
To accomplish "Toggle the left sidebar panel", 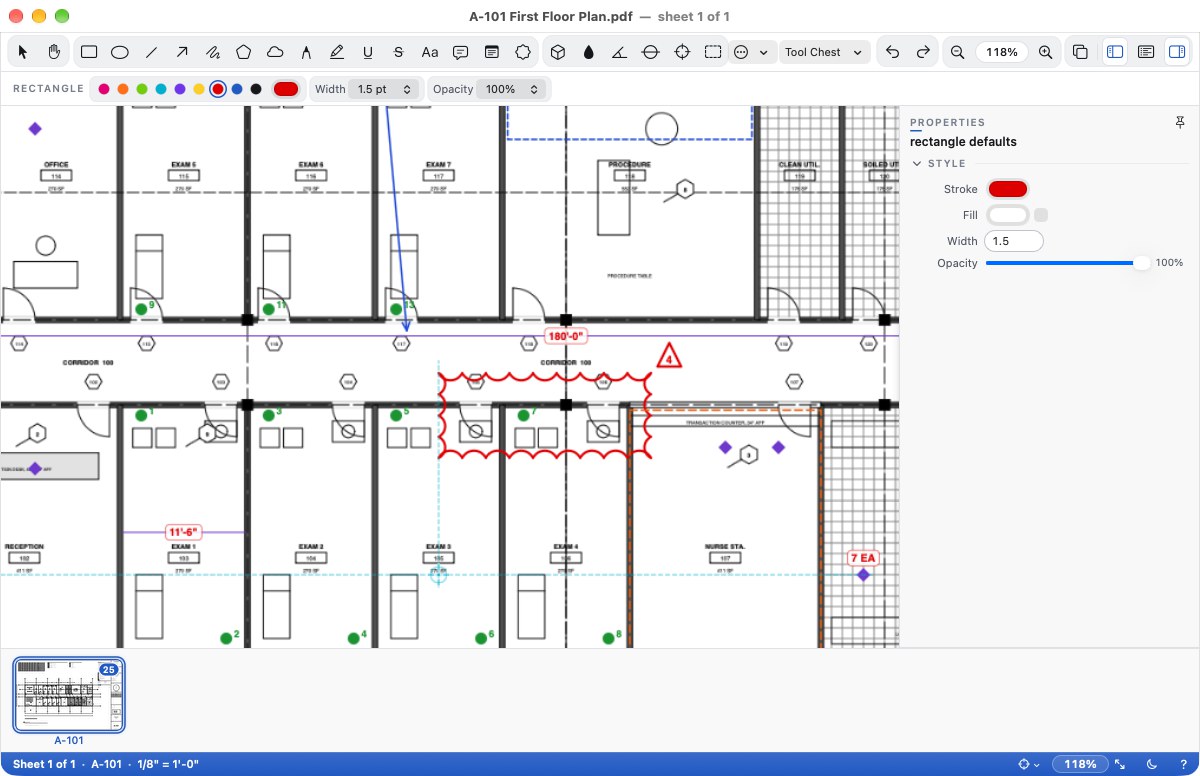I will coord(1115,52).
